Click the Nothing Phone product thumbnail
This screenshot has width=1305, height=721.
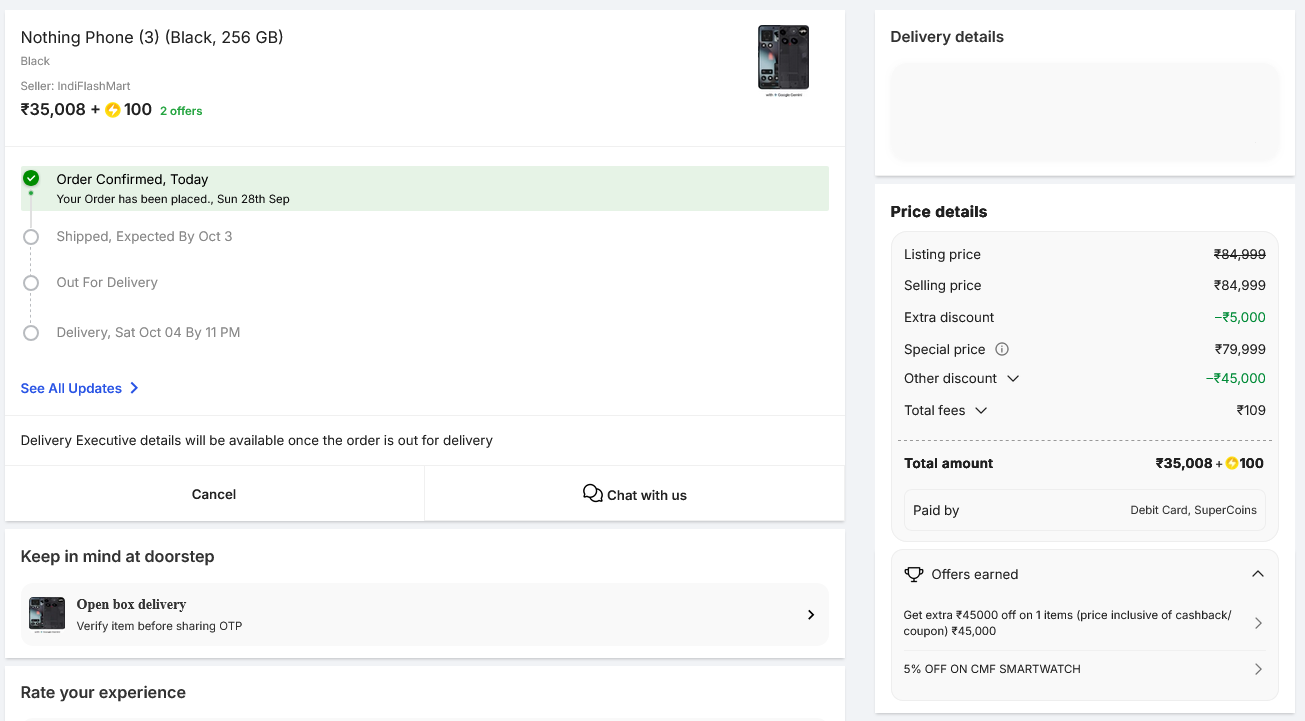tap(783, 57)
